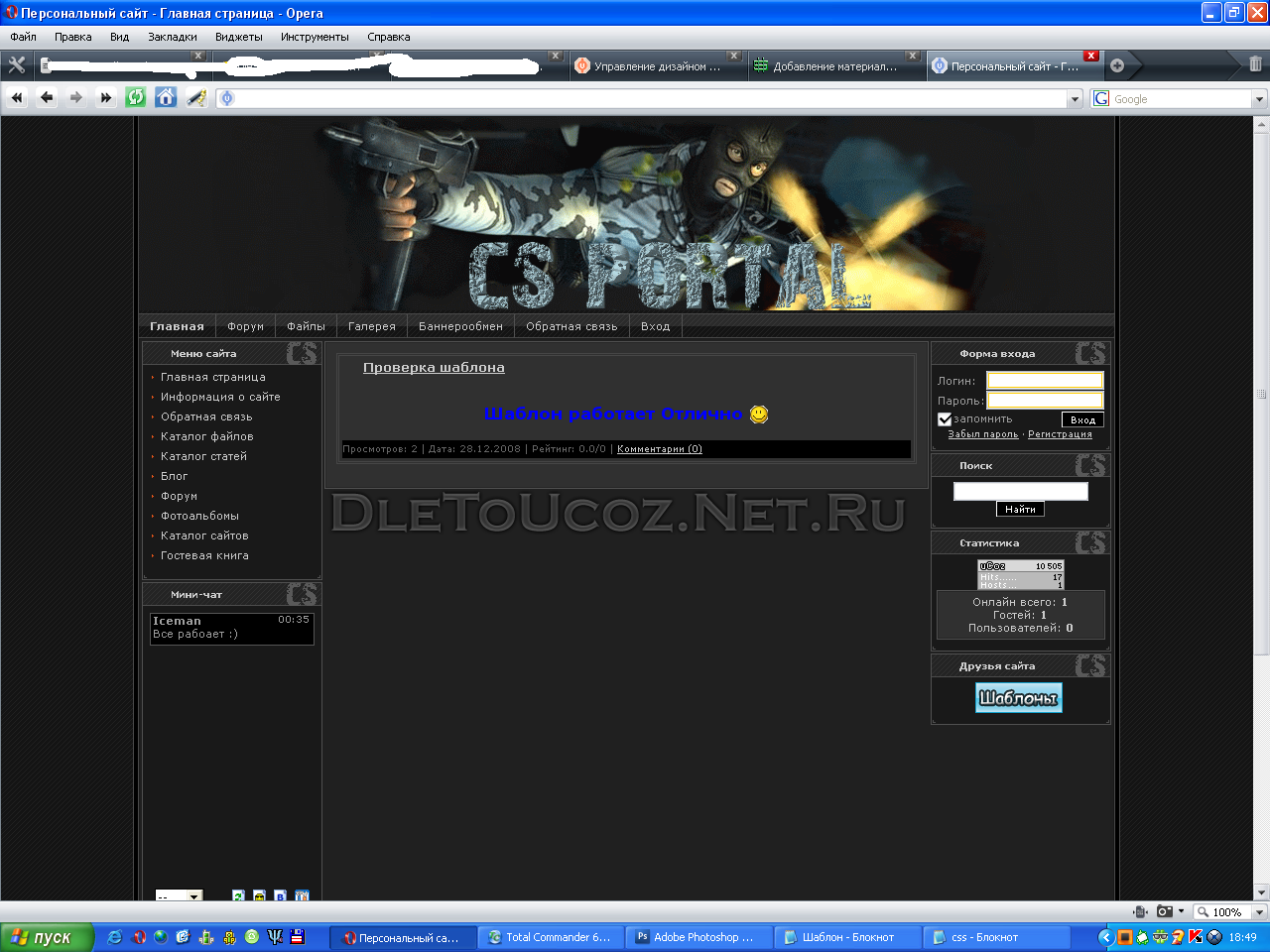1270x952 pixels.
Task: Click the пуск Start button
Action: click(47, 937)
